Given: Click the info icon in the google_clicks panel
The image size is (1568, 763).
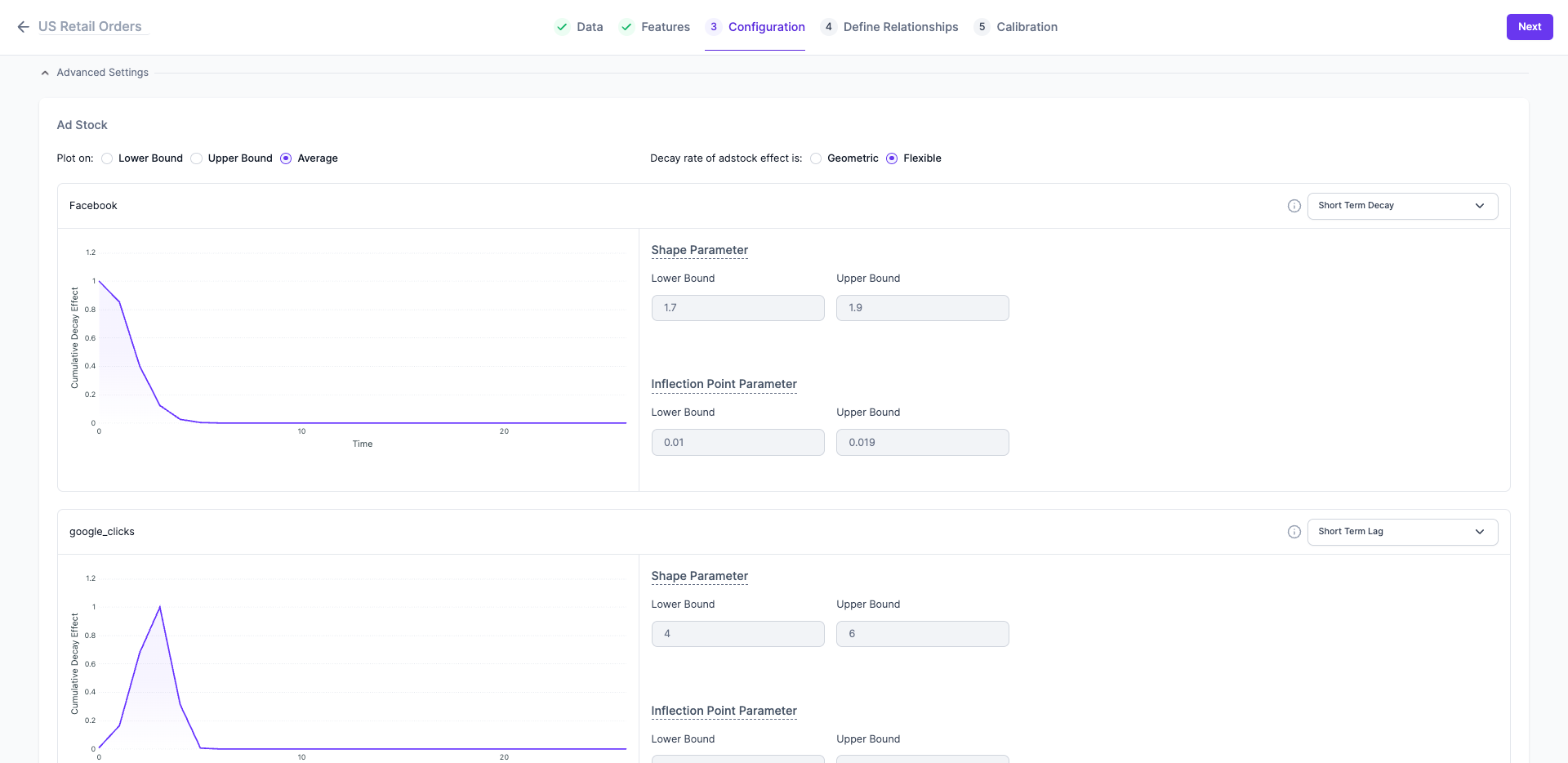Looking at the screenshot, I should click(x=1294, y=532).
